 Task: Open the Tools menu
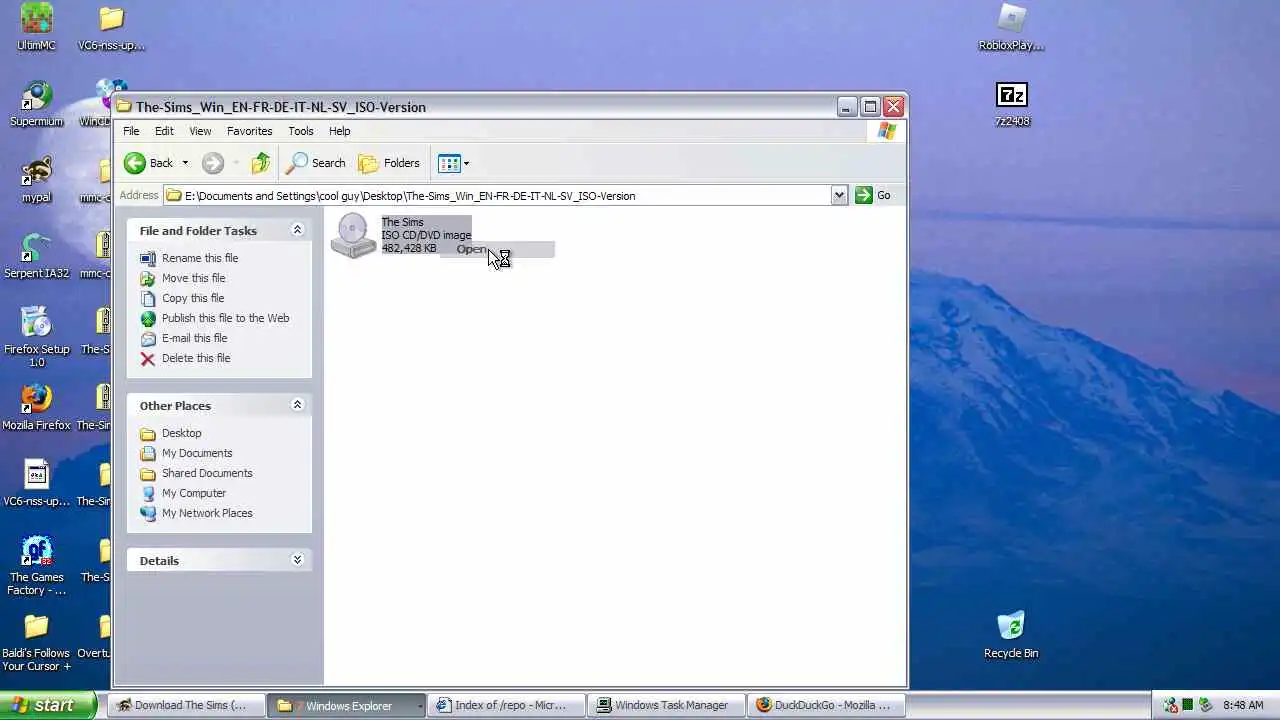(x=300, y=131)
